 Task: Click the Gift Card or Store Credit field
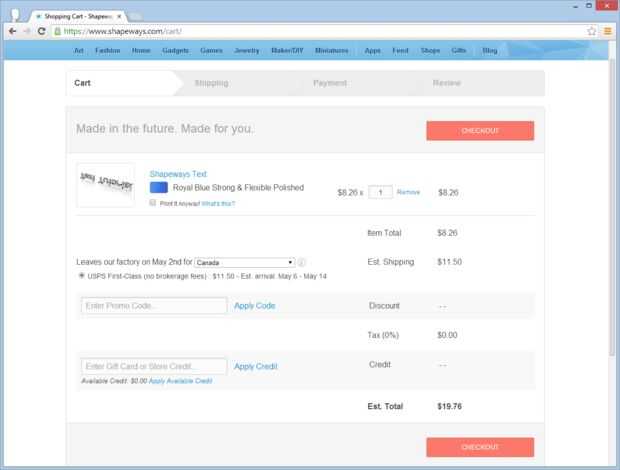pyautogui.click(x=154, y=366)
